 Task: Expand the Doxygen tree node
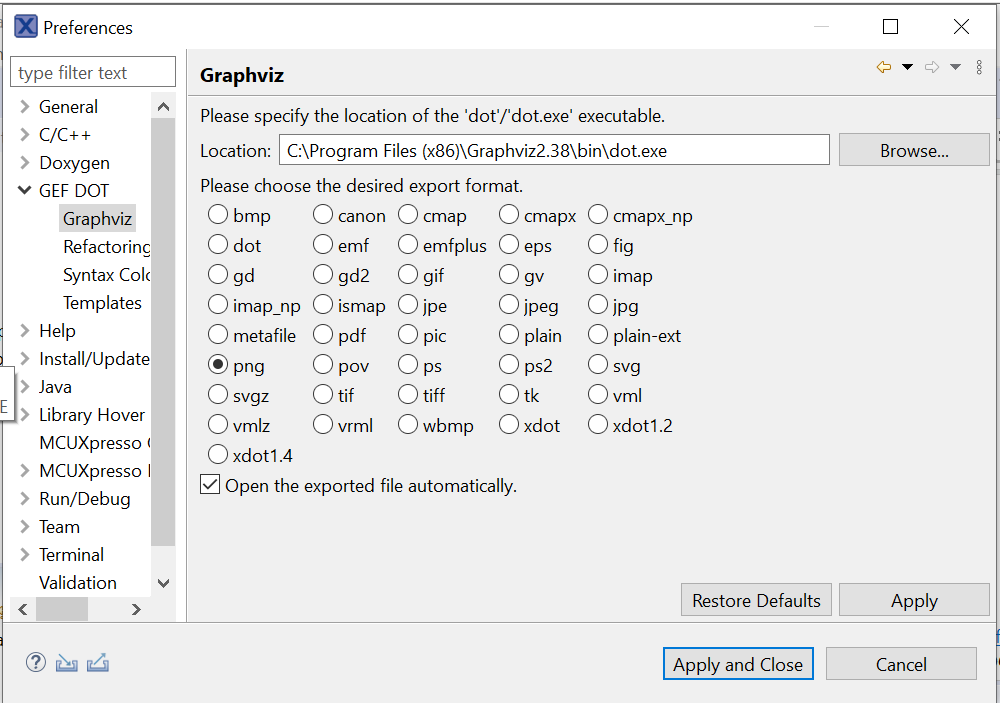click(25, 163)
